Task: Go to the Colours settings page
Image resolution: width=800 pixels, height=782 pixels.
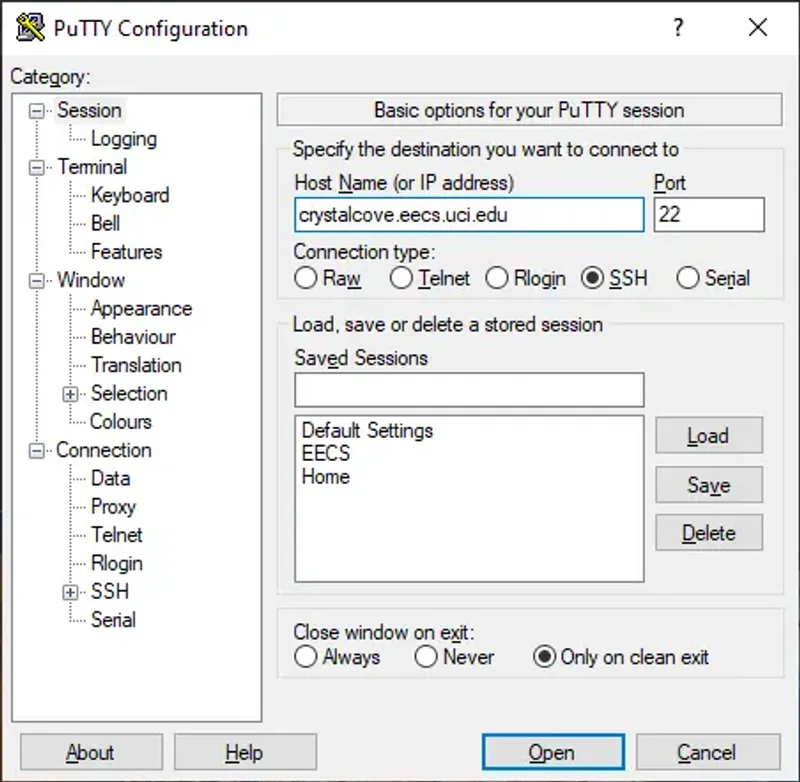Action: pos(119,422)
